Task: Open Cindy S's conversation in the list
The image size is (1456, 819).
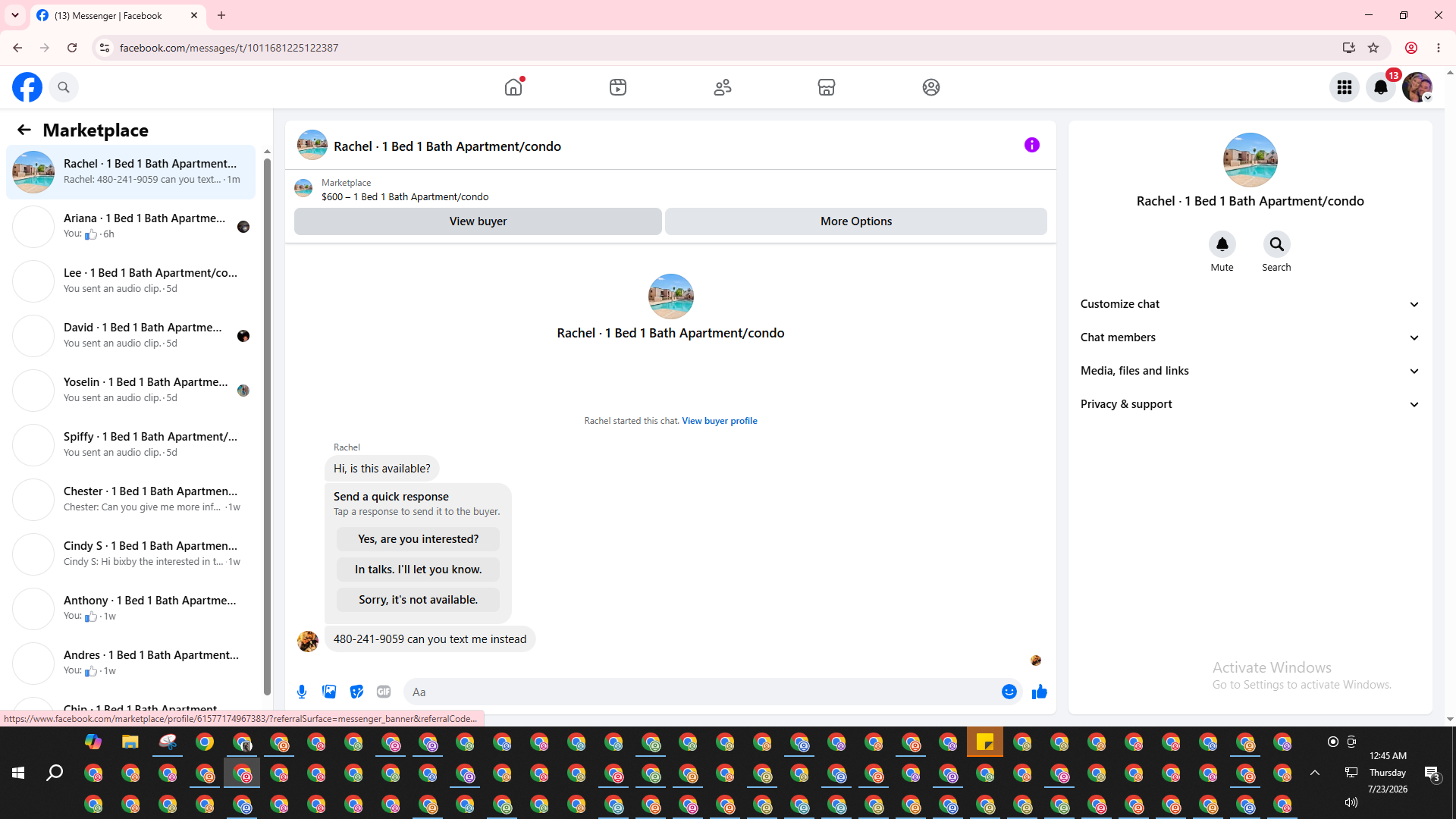Action: point(131,554)
